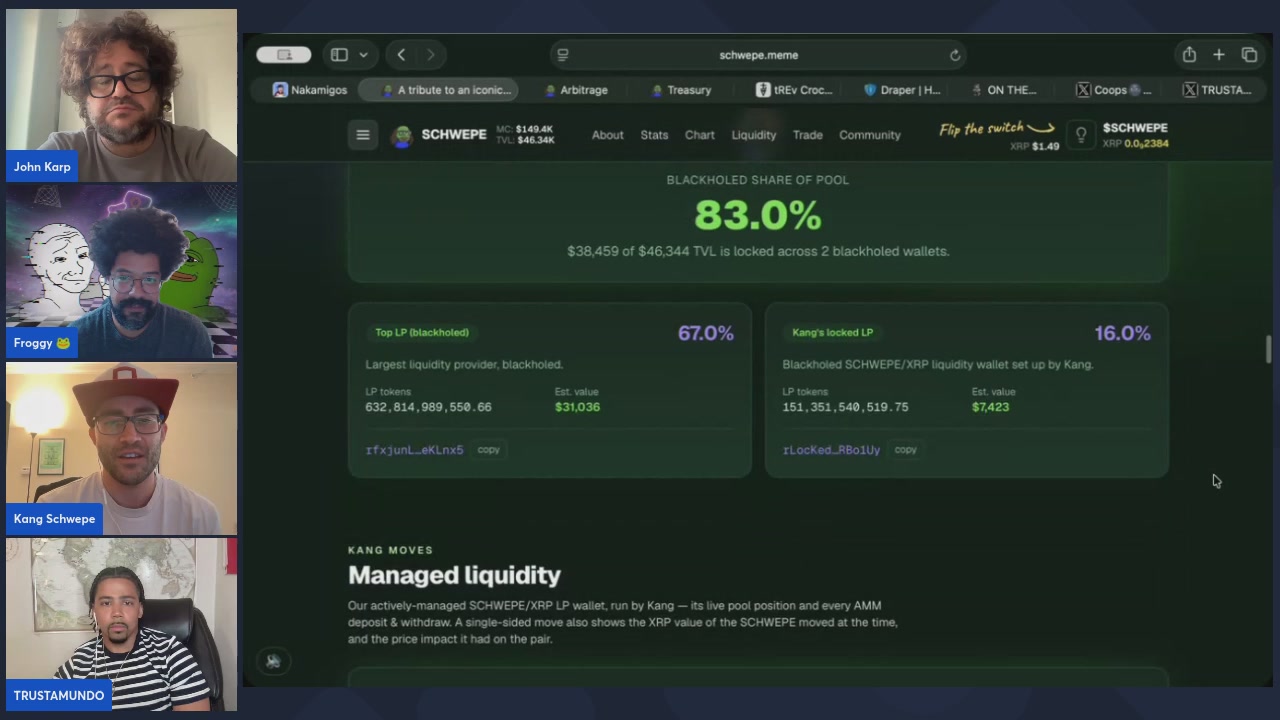This screenshot has width=1280, height=720.
Task: Open the rfxjunL...eKLnx5 wallet link
Action: tap(414, 450)
